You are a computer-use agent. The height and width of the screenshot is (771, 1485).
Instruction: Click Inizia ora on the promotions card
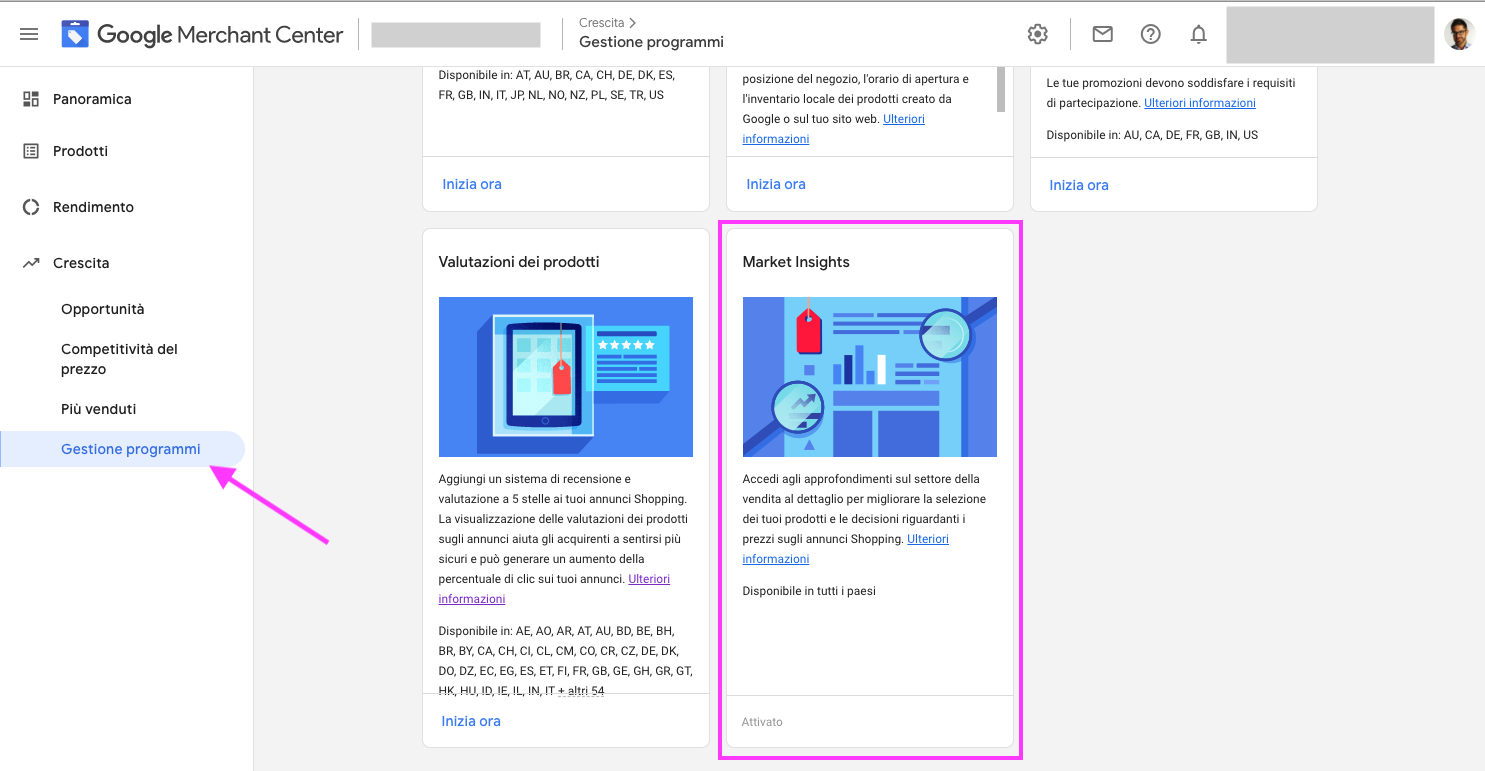(1079, 185)
